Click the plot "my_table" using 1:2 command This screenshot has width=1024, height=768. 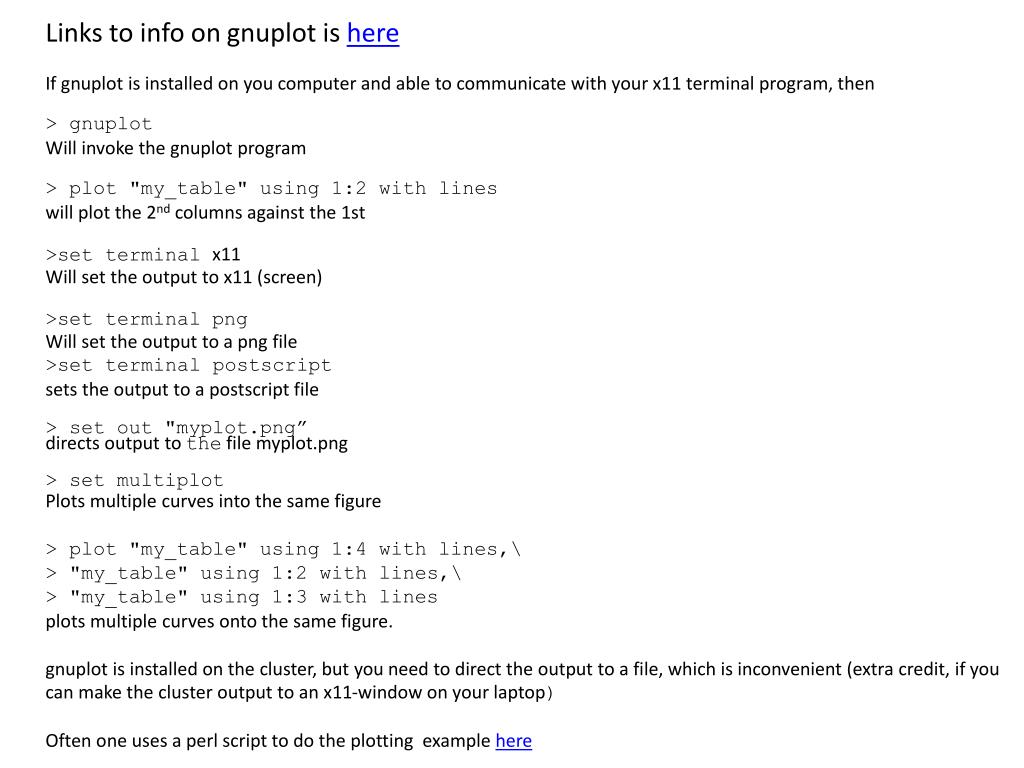point(271,189)
